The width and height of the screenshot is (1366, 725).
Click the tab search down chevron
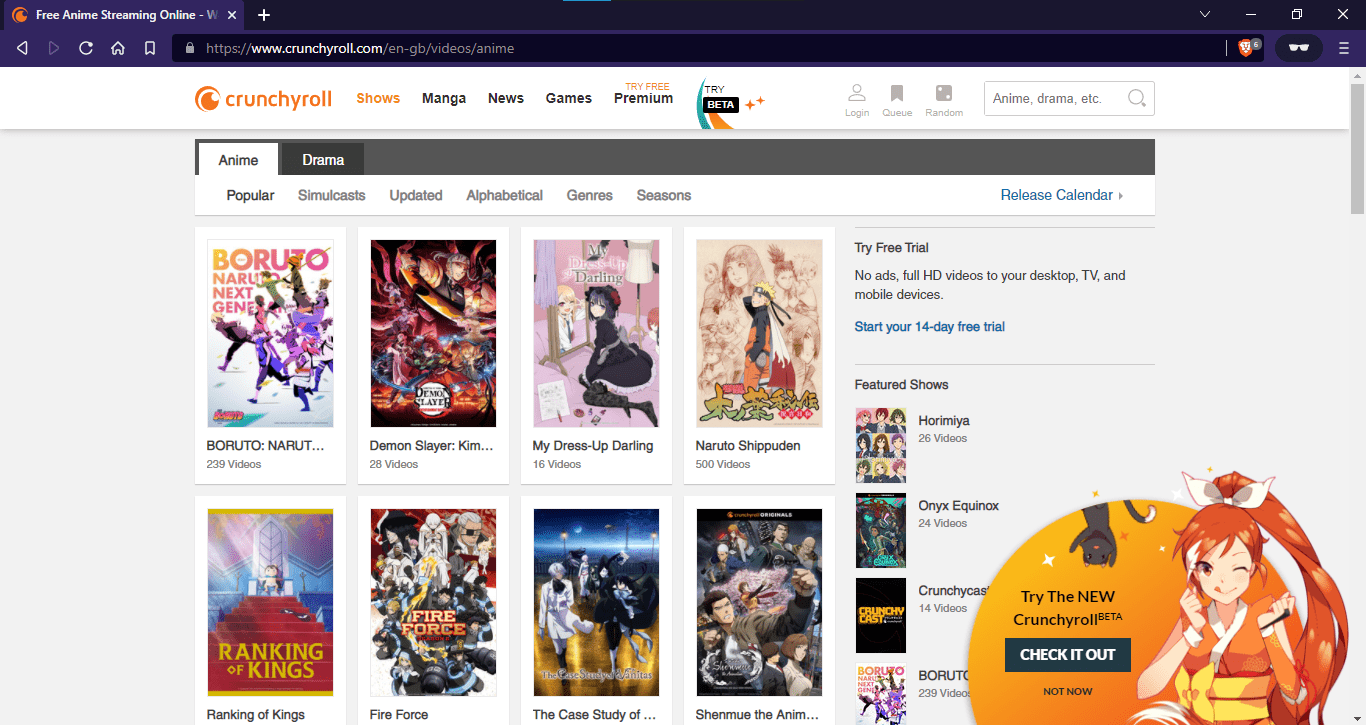point(1205,14)
